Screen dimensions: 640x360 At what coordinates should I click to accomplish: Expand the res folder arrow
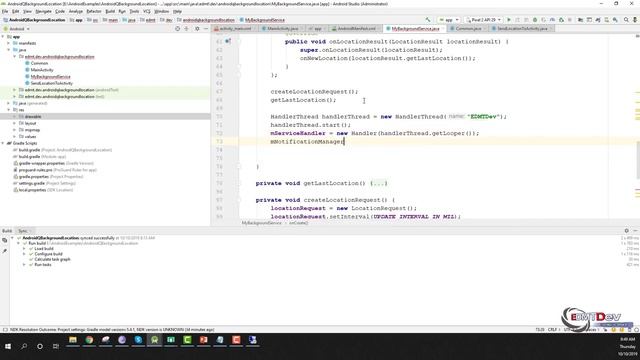coord(9,110)
